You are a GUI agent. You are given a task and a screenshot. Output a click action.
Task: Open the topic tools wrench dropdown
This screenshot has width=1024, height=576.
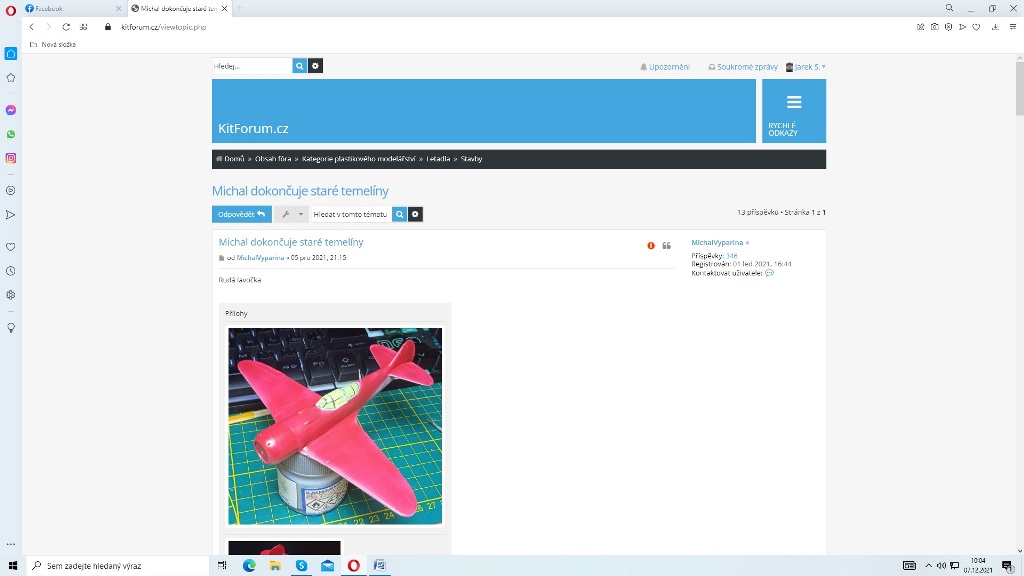(291, 214)
